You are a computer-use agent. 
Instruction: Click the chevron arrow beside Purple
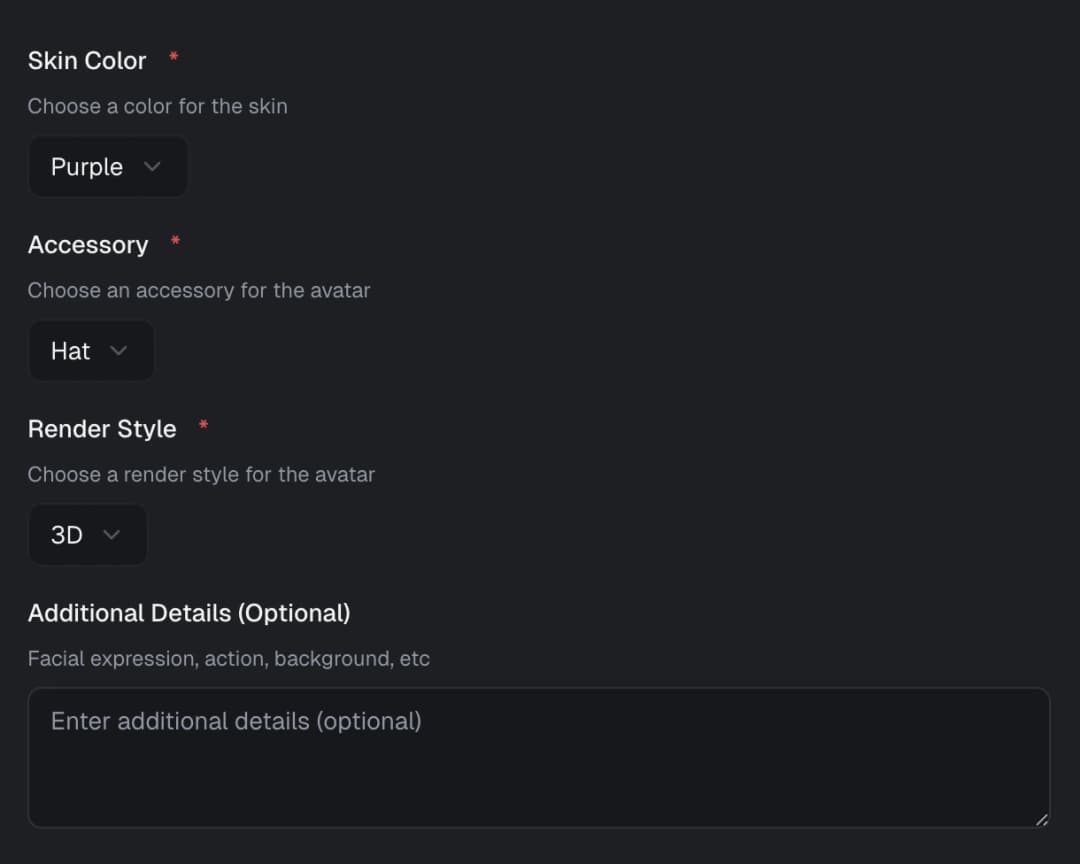tap(152, 167)
